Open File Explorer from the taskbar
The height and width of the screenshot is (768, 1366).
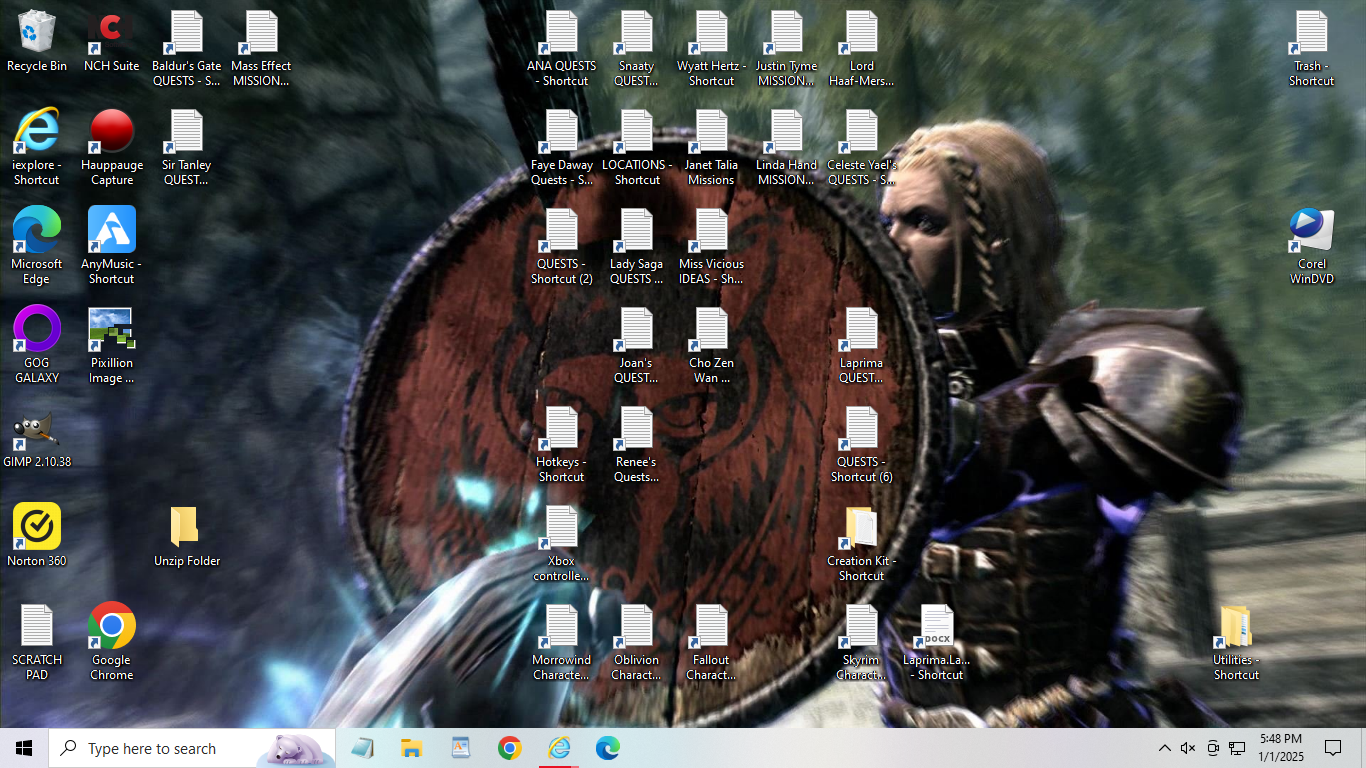click(x=411, y=748)
